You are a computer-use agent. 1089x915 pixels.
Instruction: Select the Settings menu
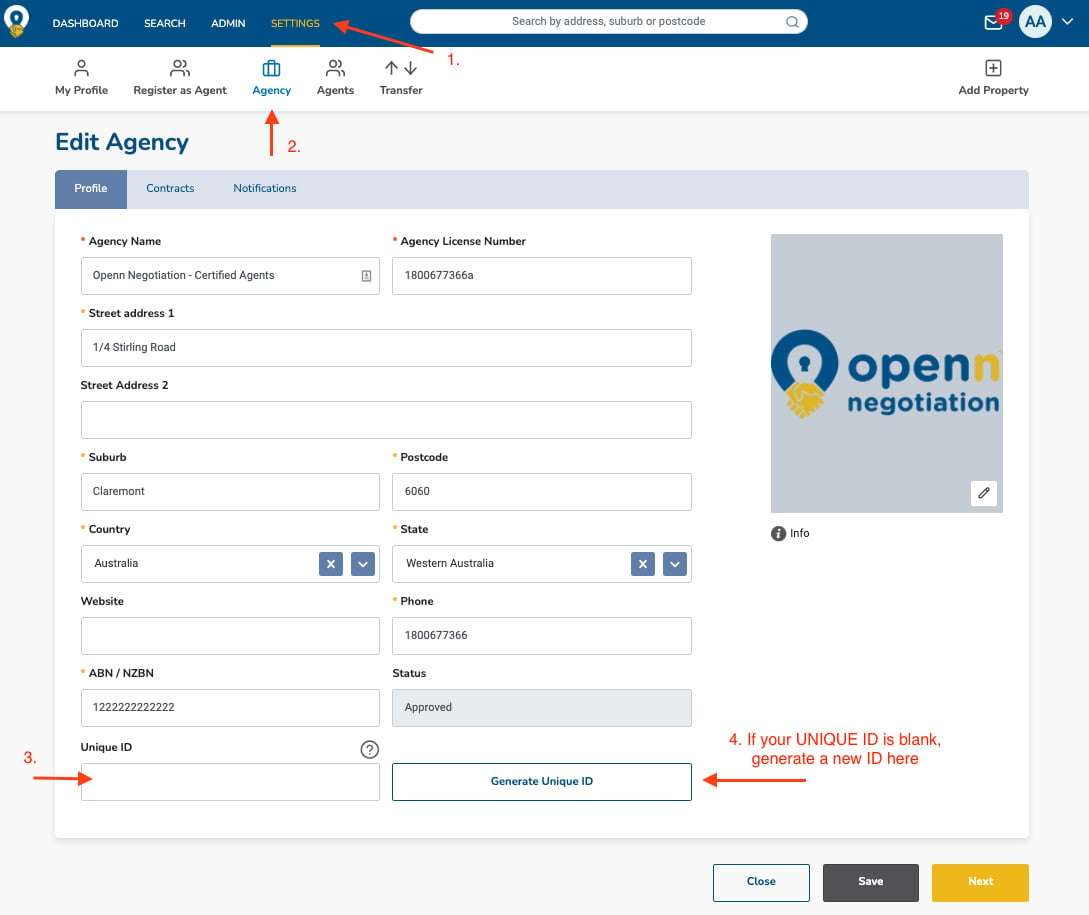coord(295,23)
